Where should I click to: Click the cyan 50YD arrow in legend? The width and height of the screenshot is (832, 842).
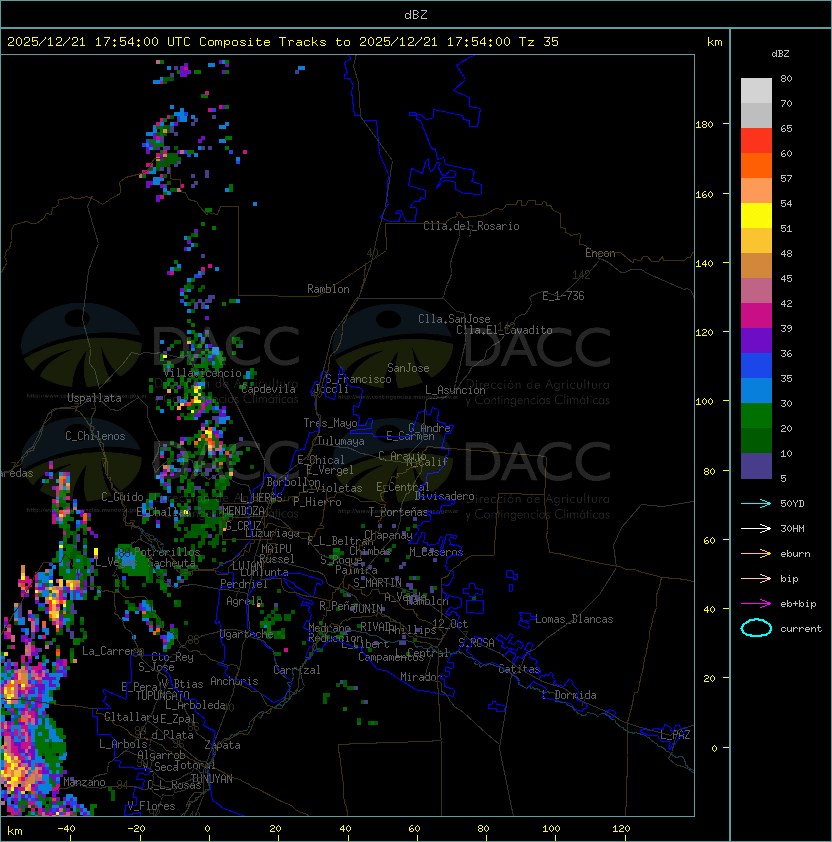[x=756, y=503]
